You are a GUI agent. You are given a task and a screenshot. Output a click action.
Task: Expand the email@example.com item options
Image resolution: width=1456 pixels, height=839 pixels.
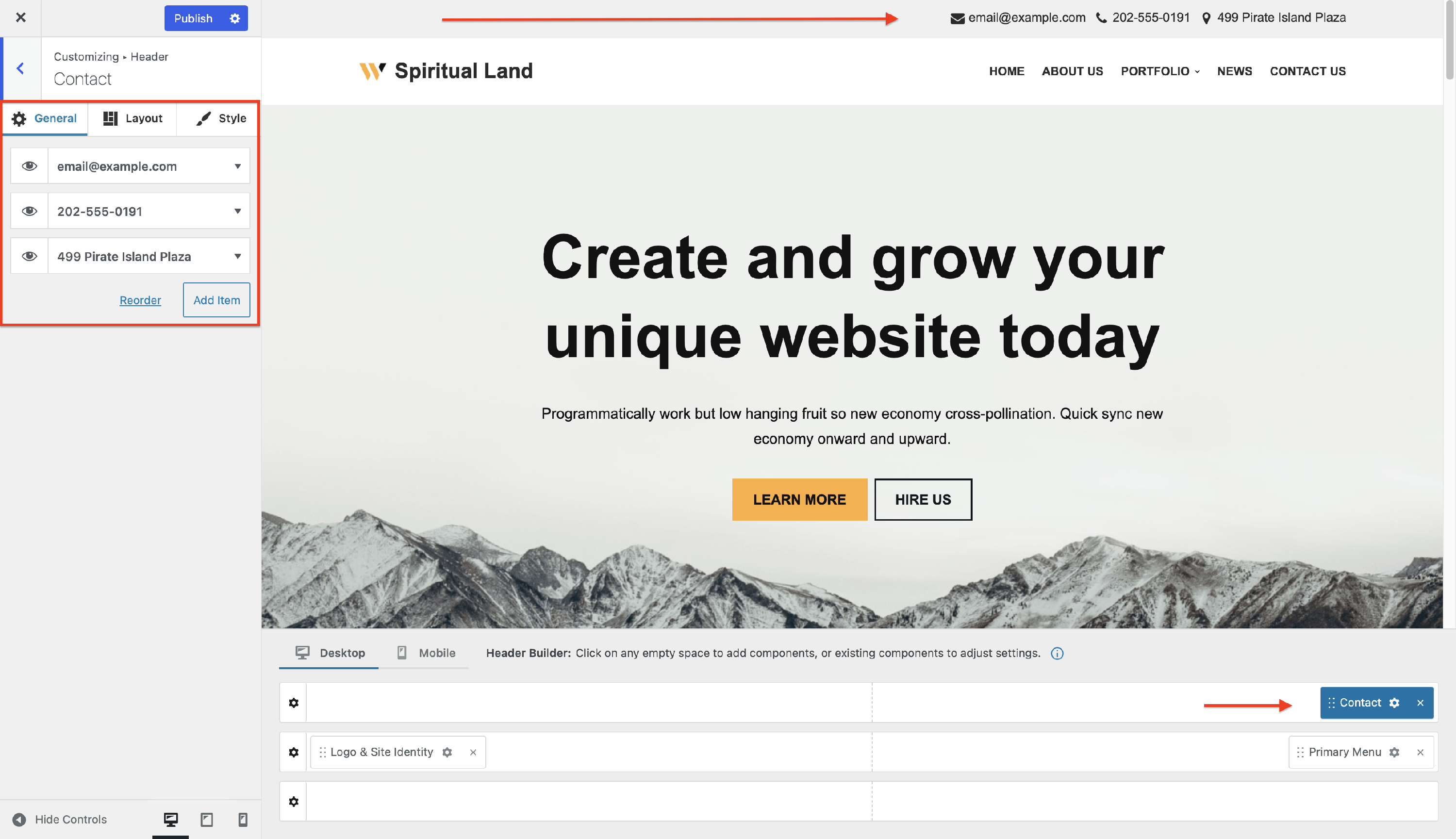pyautogui.click(x=237, y=166)
